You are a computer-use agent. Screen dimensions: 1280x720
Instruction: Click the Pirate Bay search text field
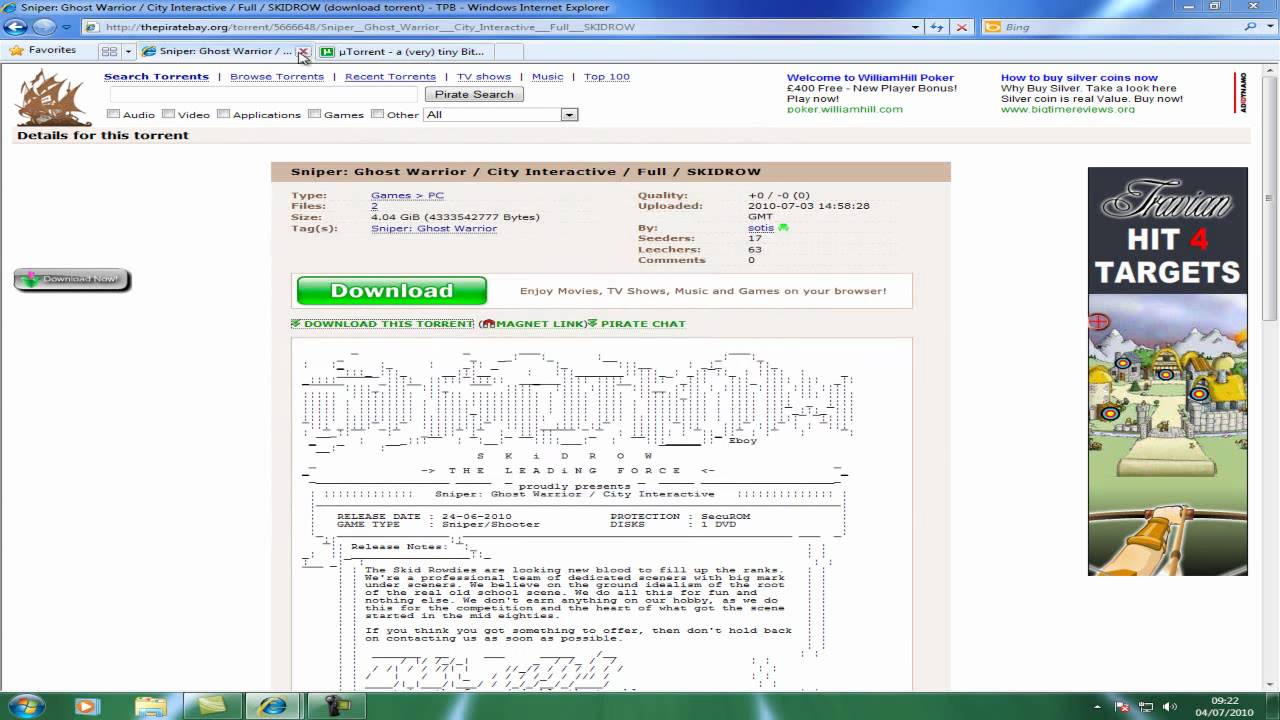262,94
